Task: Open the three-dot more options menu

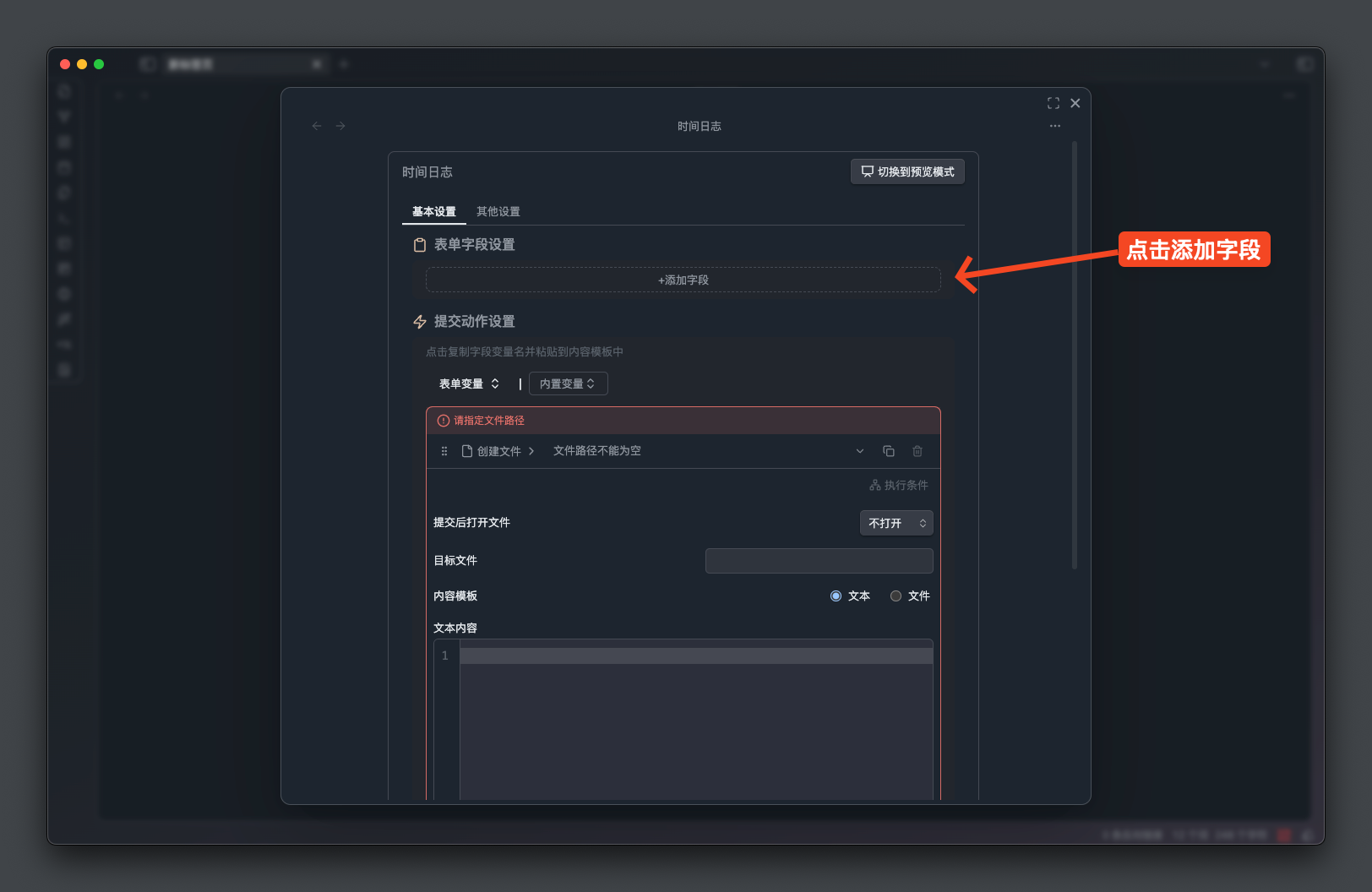Action: click(x=1054, y=126)
